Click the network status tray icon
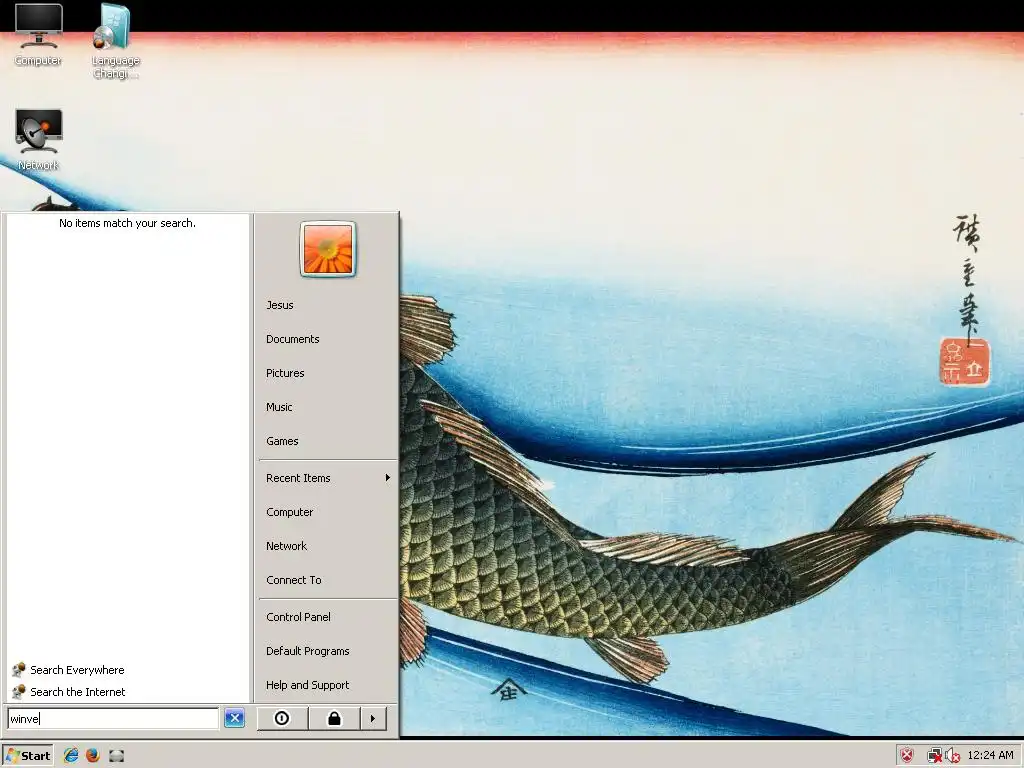The width and height of the screenshot is (1024, 768). click(935, 756)
